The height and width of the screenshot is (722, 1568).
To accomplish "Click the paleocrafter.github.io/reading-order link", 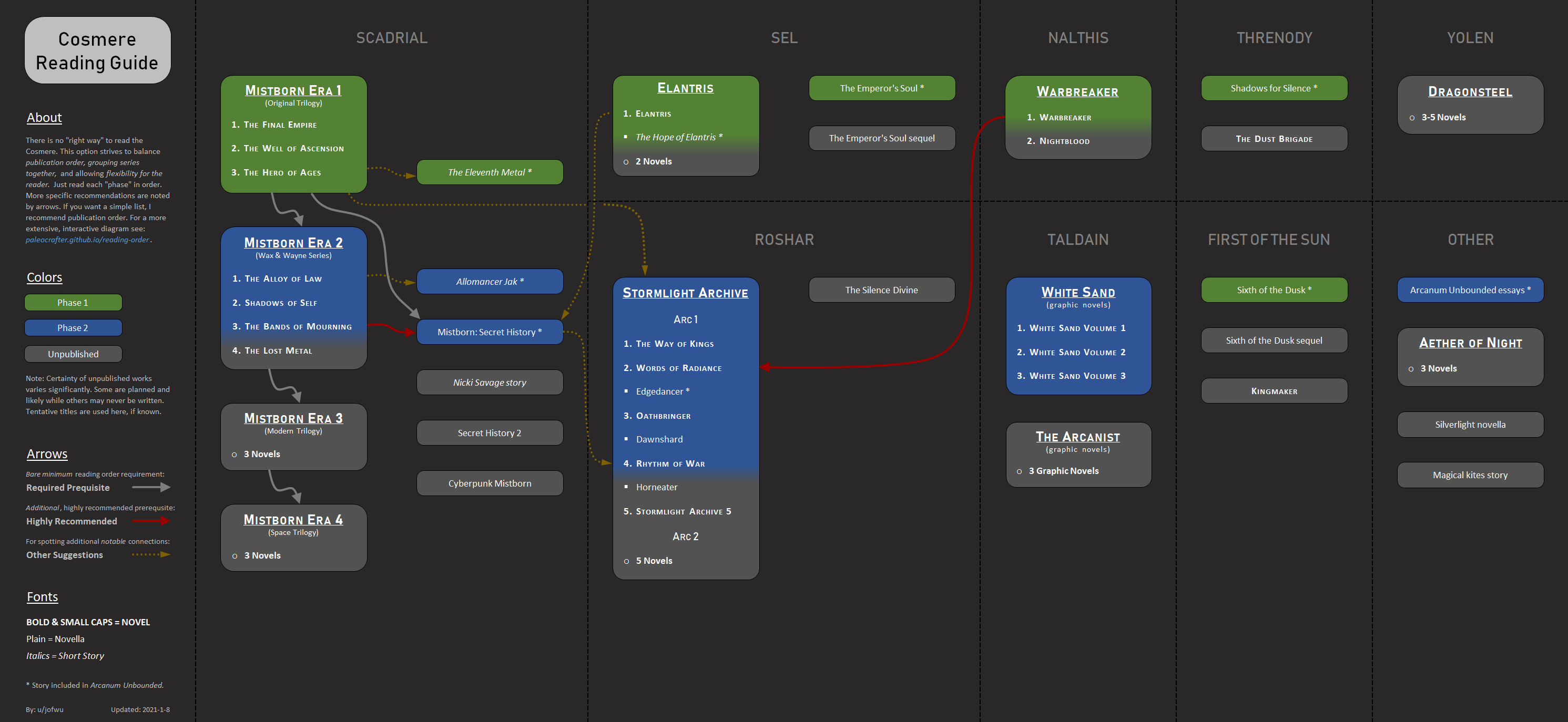I will 88,240.
